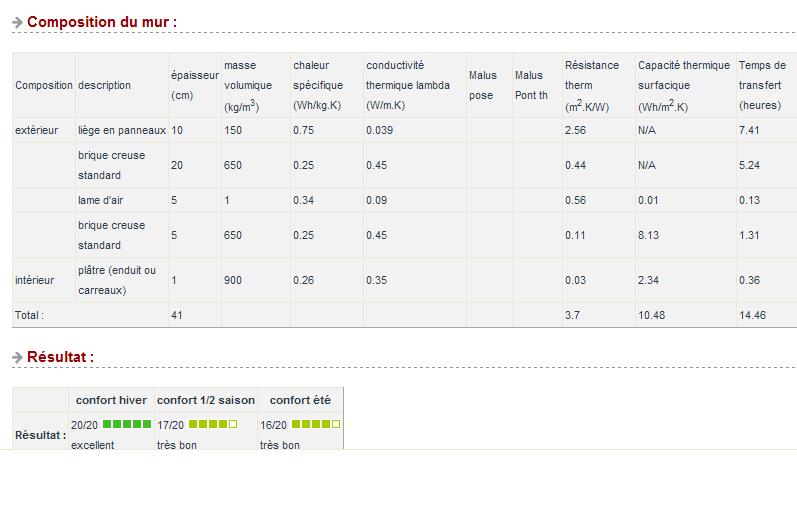The height and width of the screenshot is (512, 797).
Task: Click the 20/20 winter comfort score
Action: tap(84, 425)
